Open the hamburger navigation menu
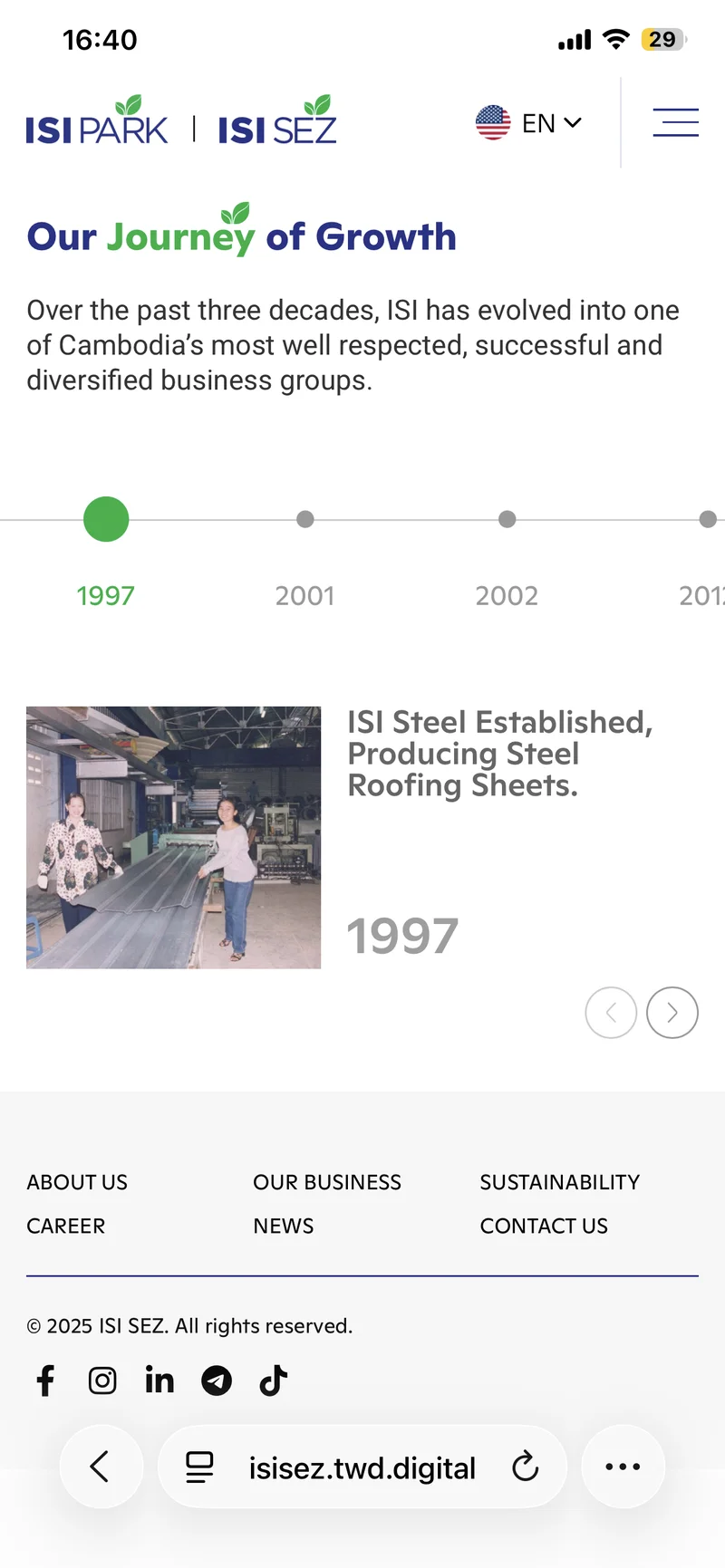The image size is (725, 1568). pyautogui.click(x=675, y=122)
